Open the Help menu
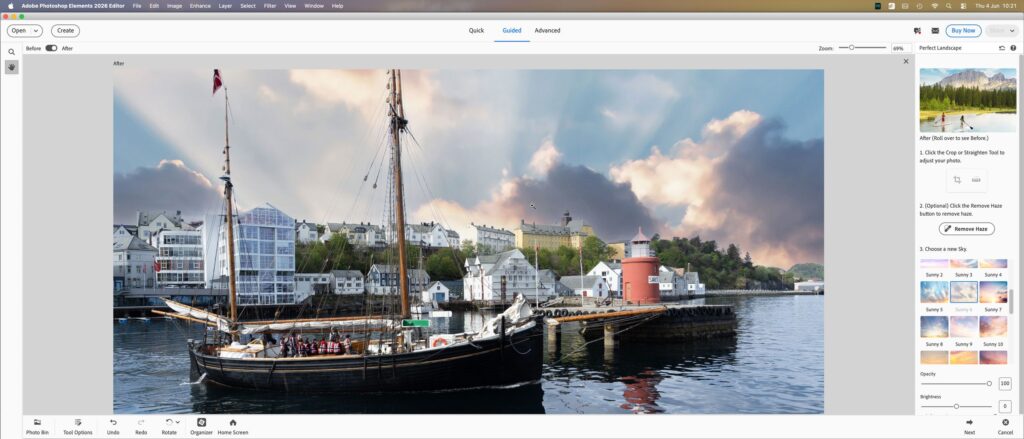The height and width of the screenshot is (439, 1024). point(338,6)
